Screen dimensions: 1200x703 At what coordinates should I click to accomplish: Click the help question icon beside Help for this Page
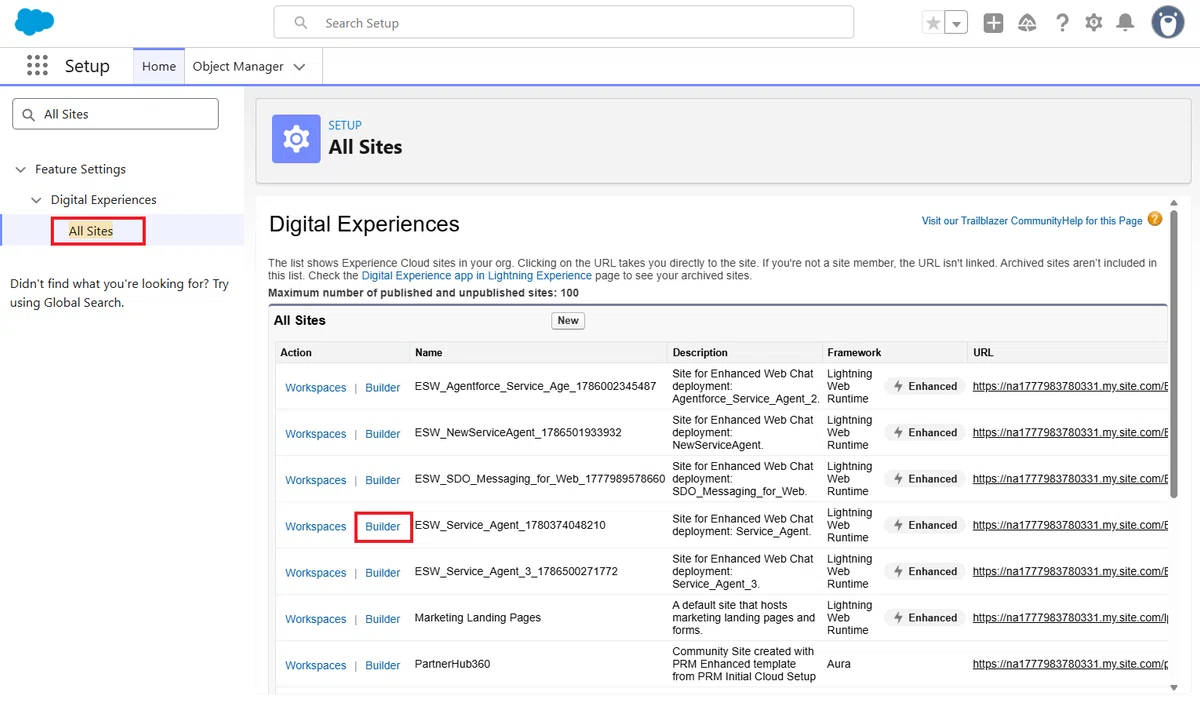tap(1155, 219)
